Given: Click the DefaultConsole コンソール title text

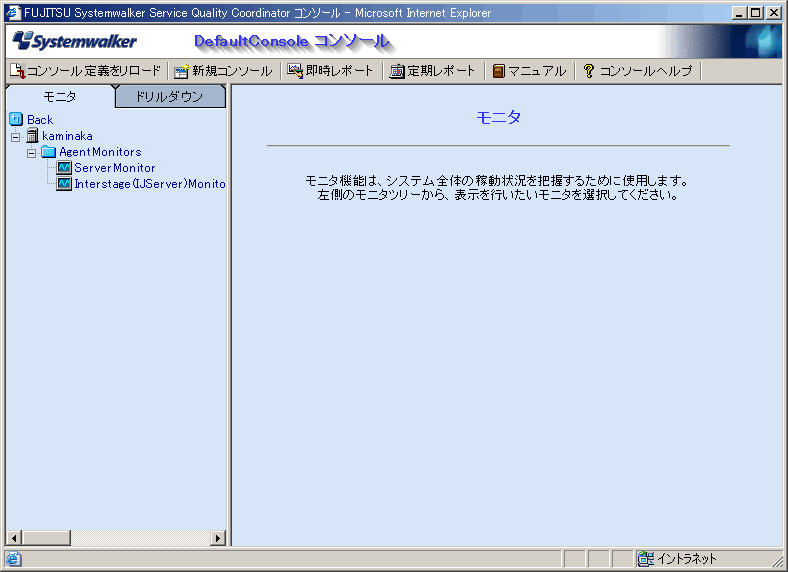Looking at the screenshot, I should [x=291, y=41].
